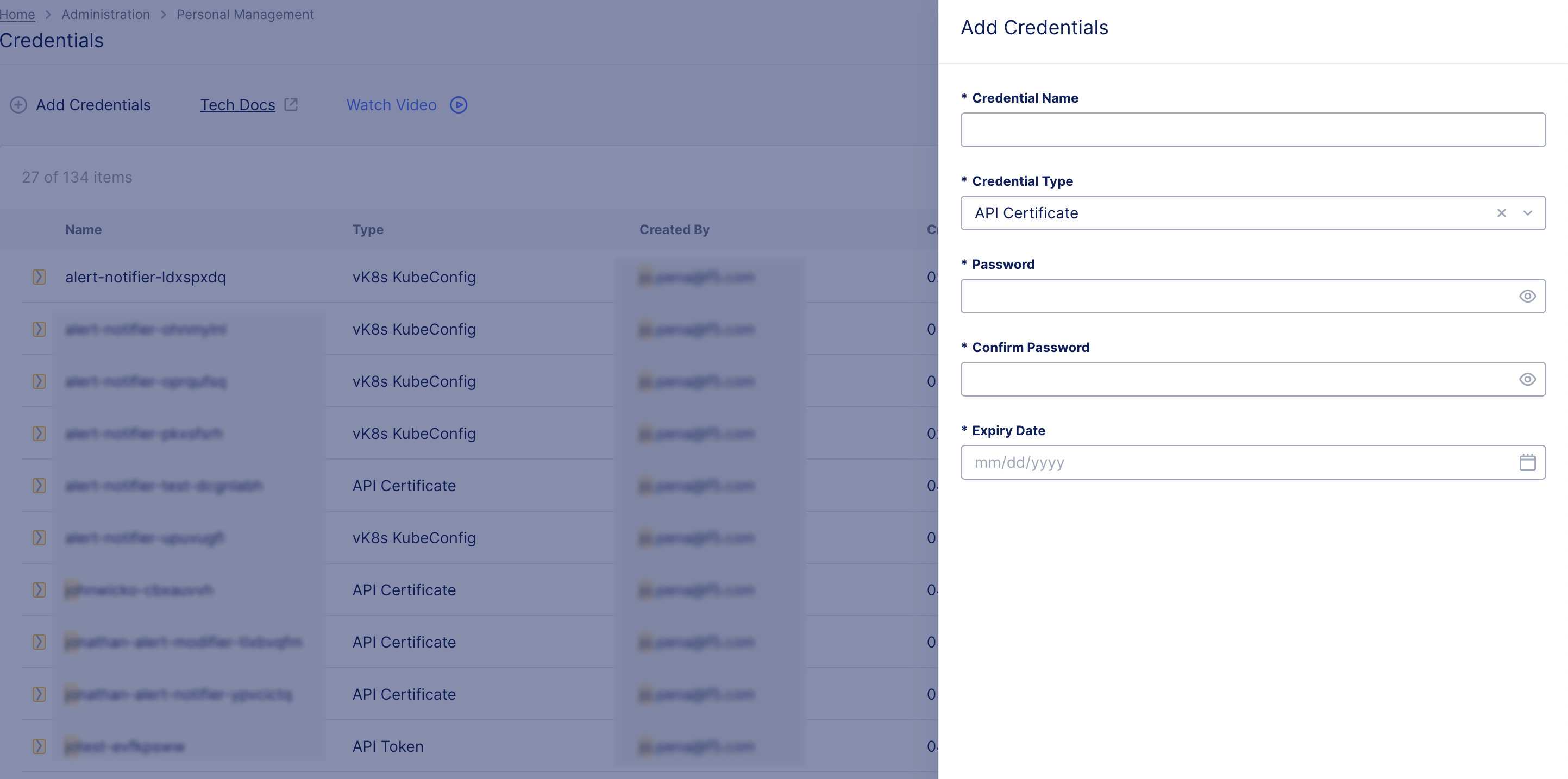Screen dimensions: 1568x779
Task: Toggle Confirm Password visibility eye icon
Action: (1527, 379)
